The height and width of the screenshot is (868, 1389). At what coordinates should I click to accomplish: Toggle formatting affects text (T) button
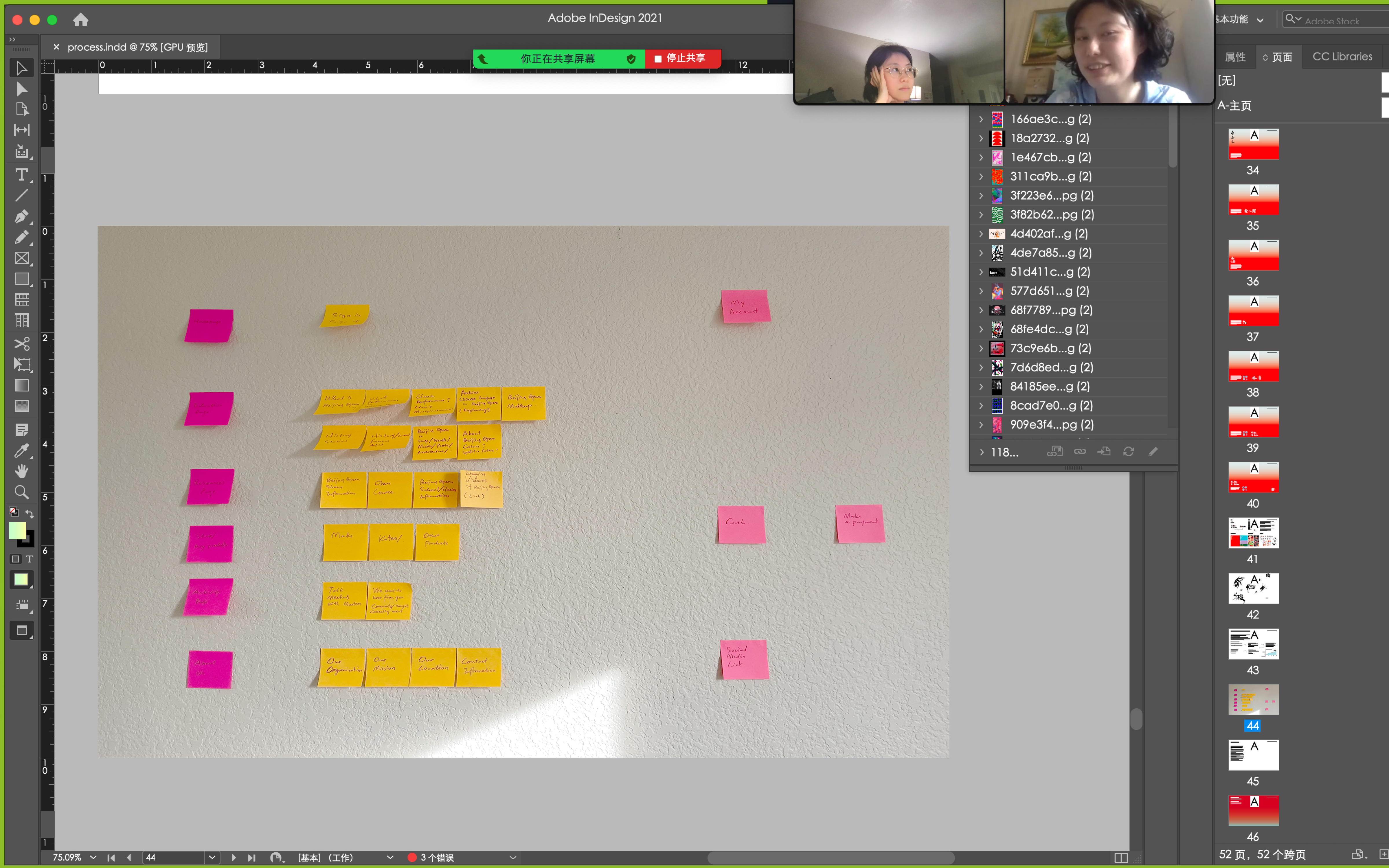point(29,559)
